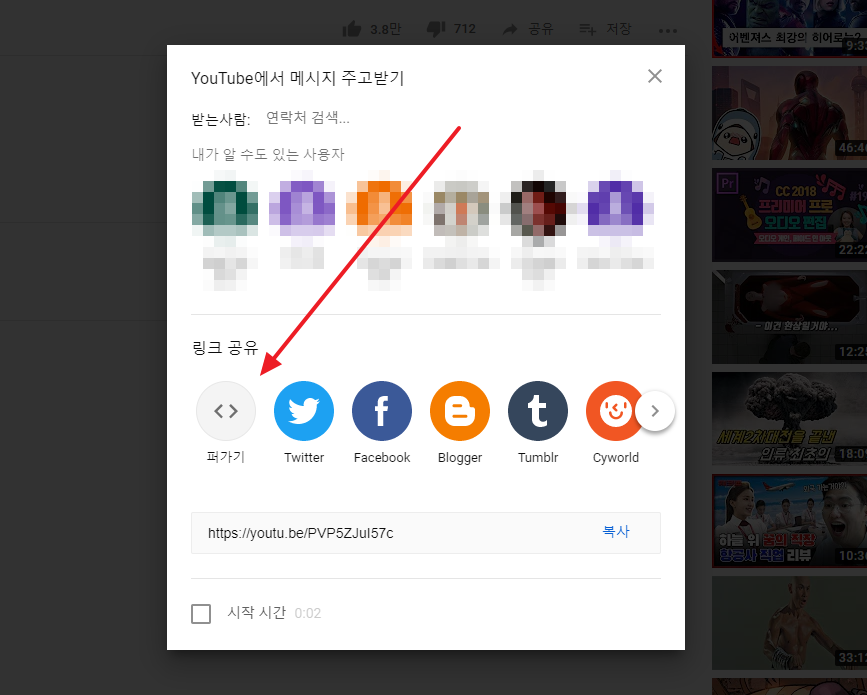Click the thumbs-up like icon
The height and width of the screenshot is (695, 867).
[x=352, y=29]
